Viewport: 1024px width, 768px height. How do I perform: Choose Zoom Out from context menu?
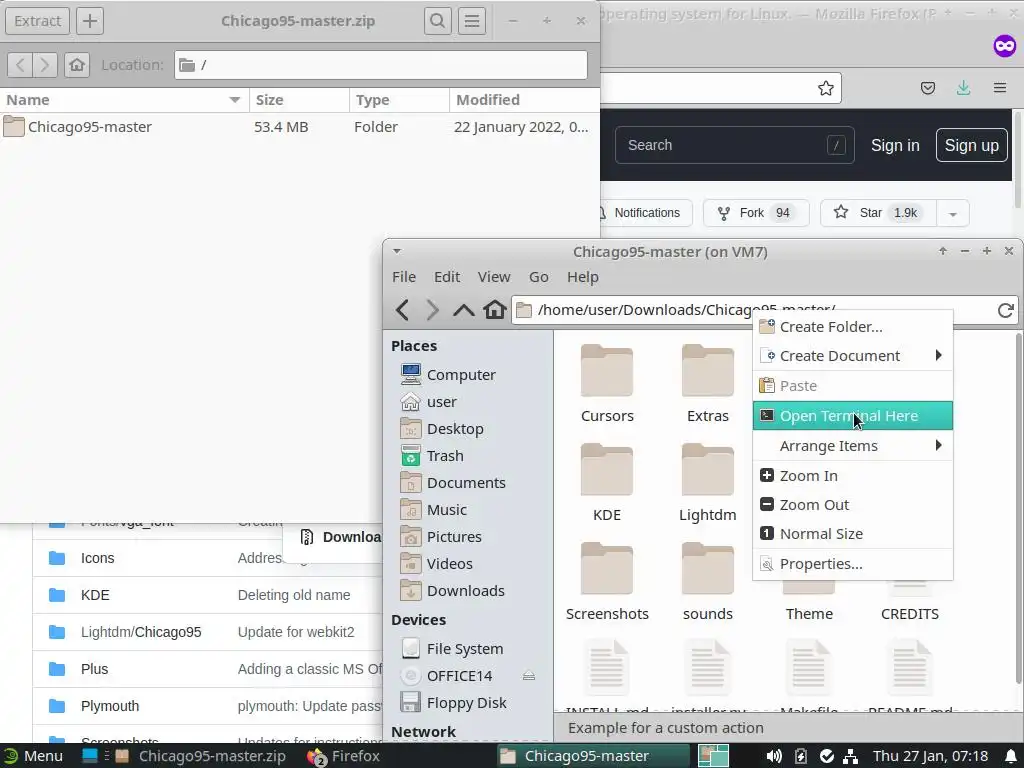[853, 505]
